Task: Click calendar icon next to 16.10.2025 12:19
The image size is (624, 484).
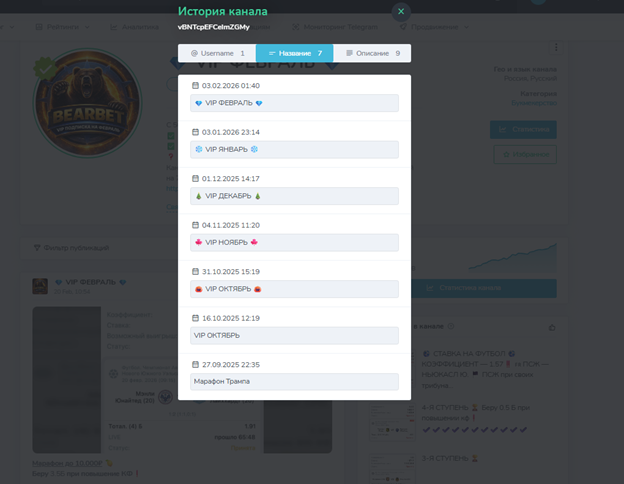Action: [195, 318]
